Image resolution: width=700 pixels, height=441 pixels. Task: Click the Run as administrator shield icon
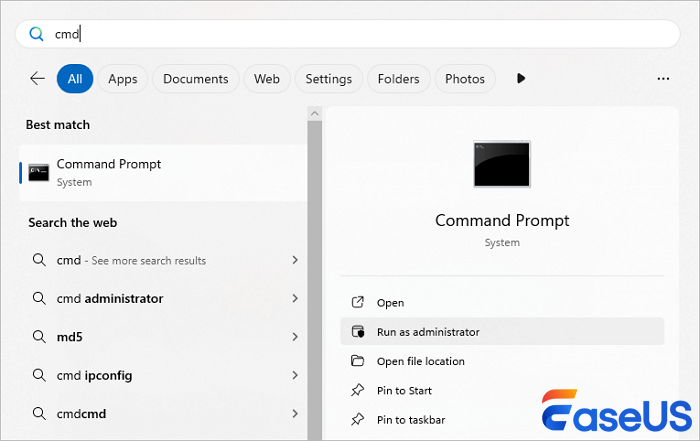tap(358, 332)
